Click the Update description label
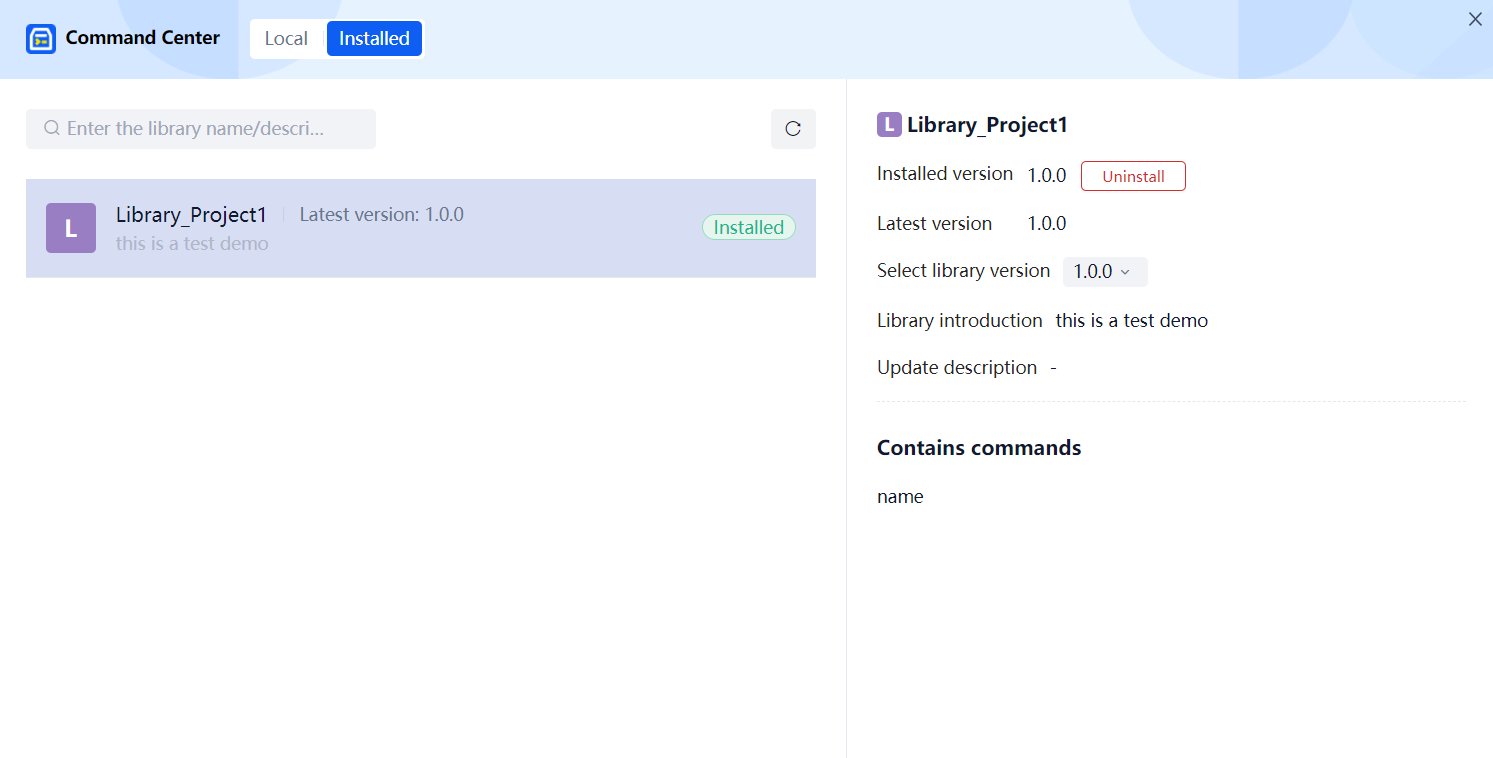Viewport: 1493px width, 758px height. pos(956,368)
